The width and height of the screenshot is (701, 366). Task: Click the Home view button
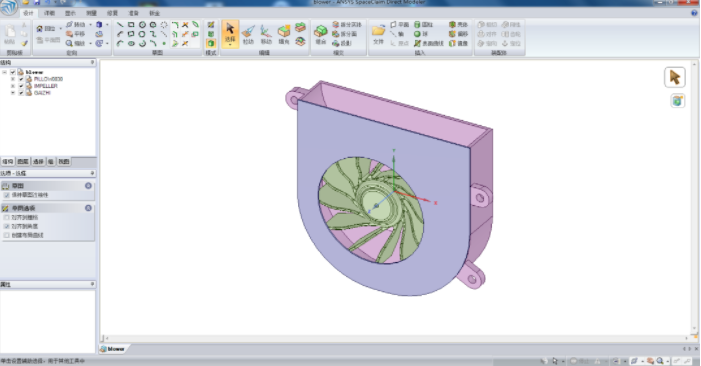(46, 29)
